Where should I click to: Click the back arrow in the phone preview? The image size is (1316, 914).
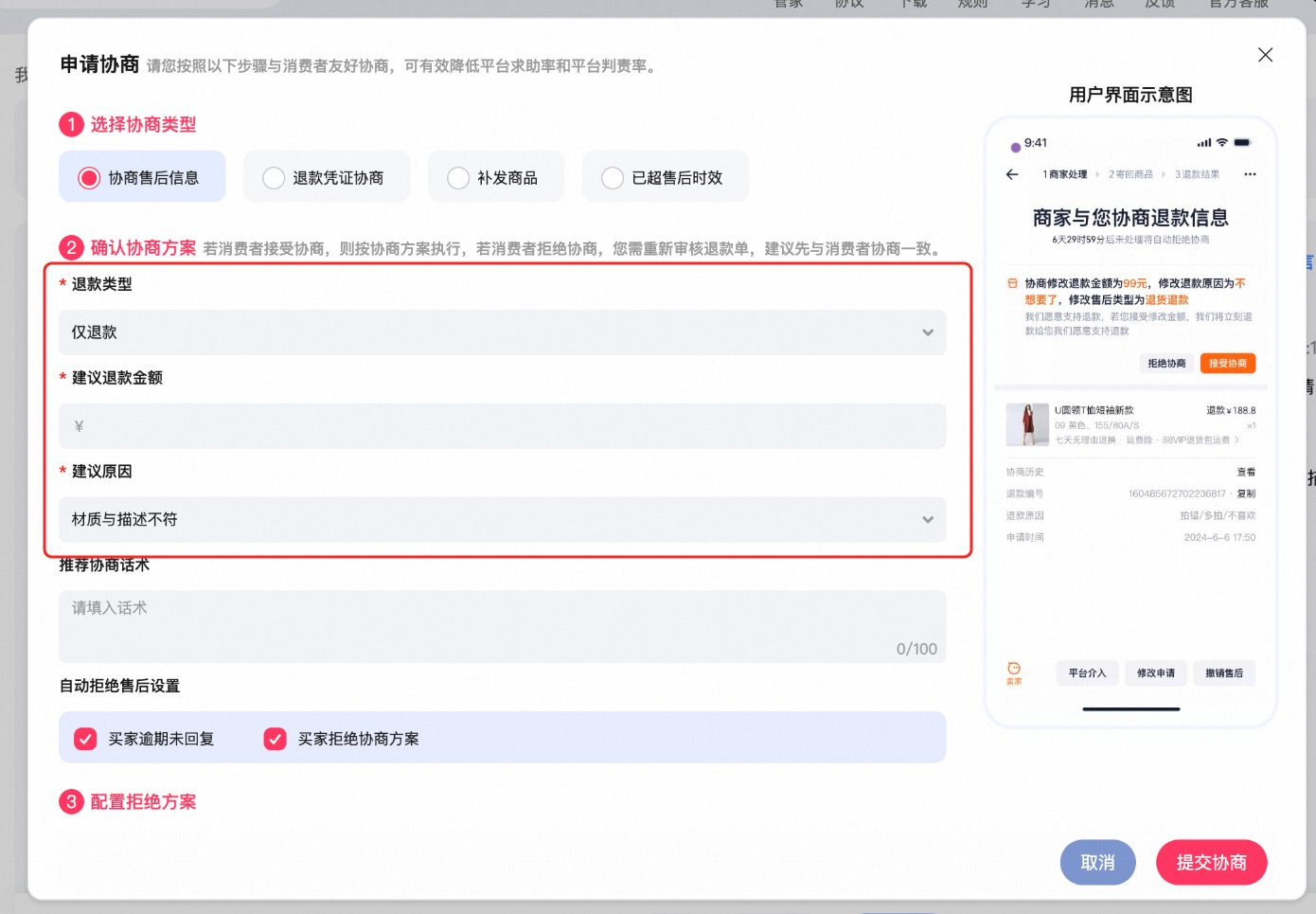click(1011, 174)
